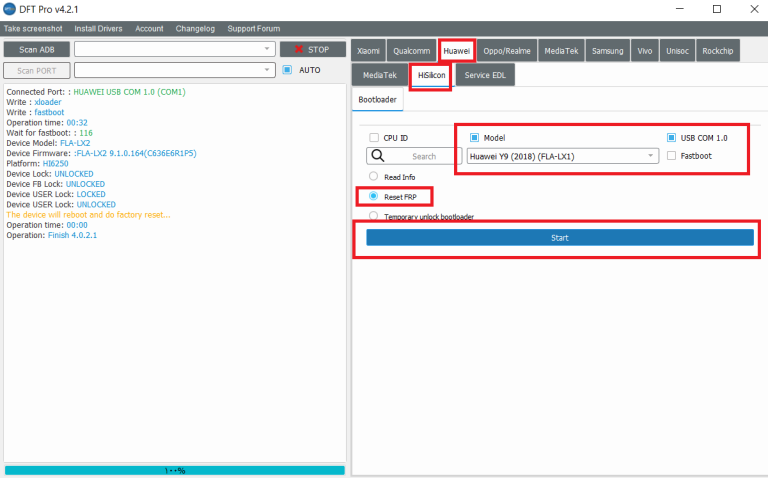Toggle the AUTO checkbox
The image size is (768, 478).
click(288, 70)
